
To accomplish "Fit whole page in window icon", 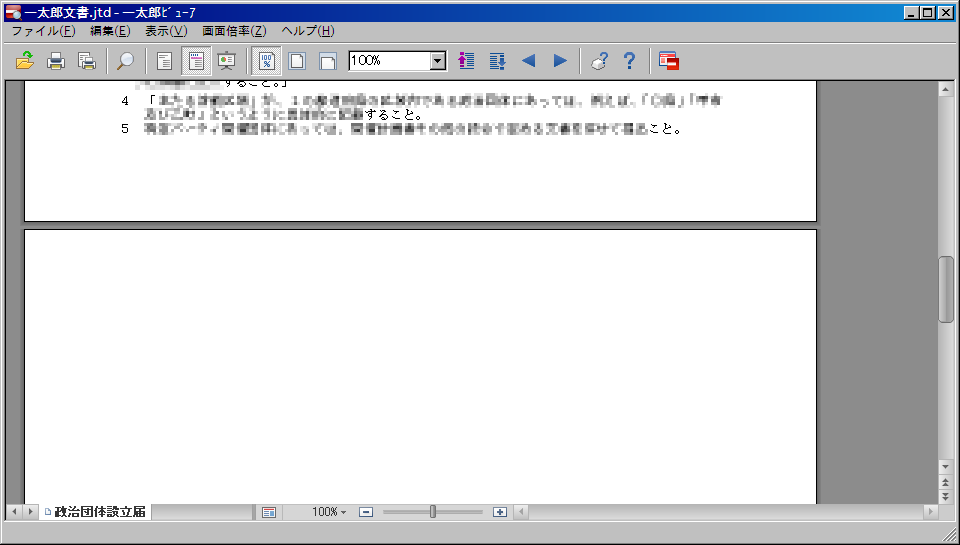I will point(297,61).
